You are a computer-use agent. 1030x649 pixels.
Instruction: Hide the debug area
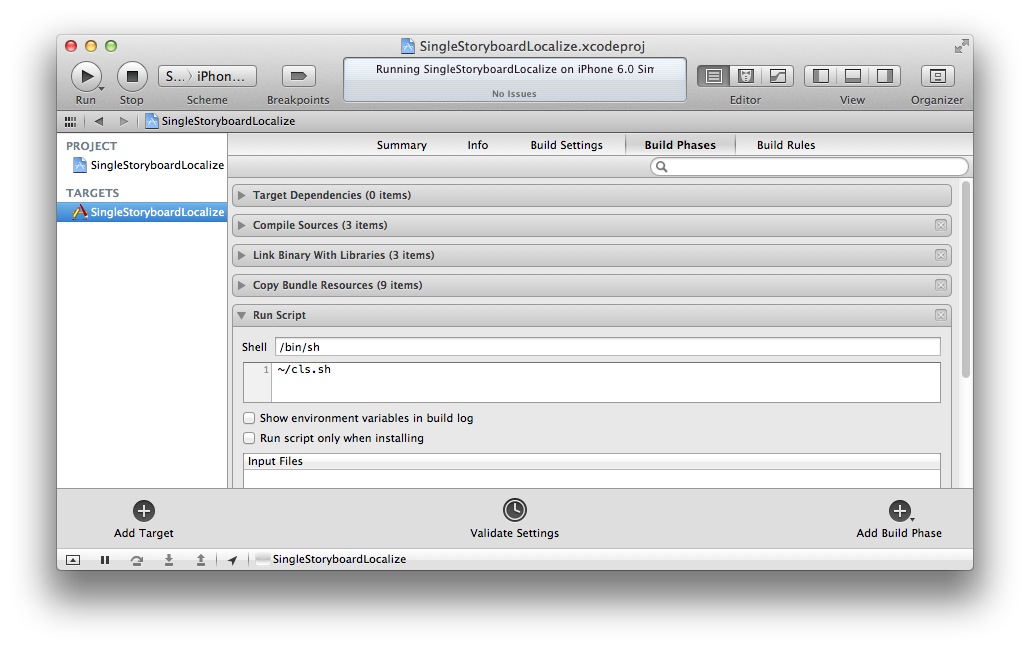coord(73,560)
